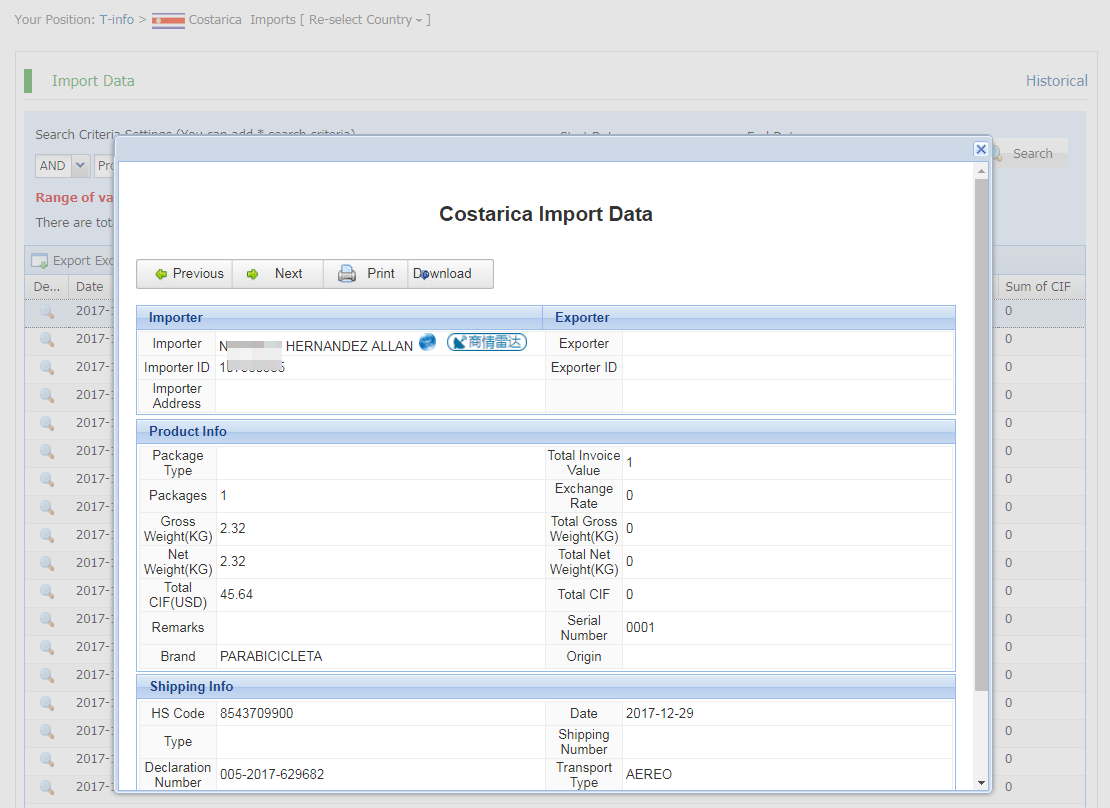Open the Historical link
This screenshot has height=808, width=1110.
1056,81
